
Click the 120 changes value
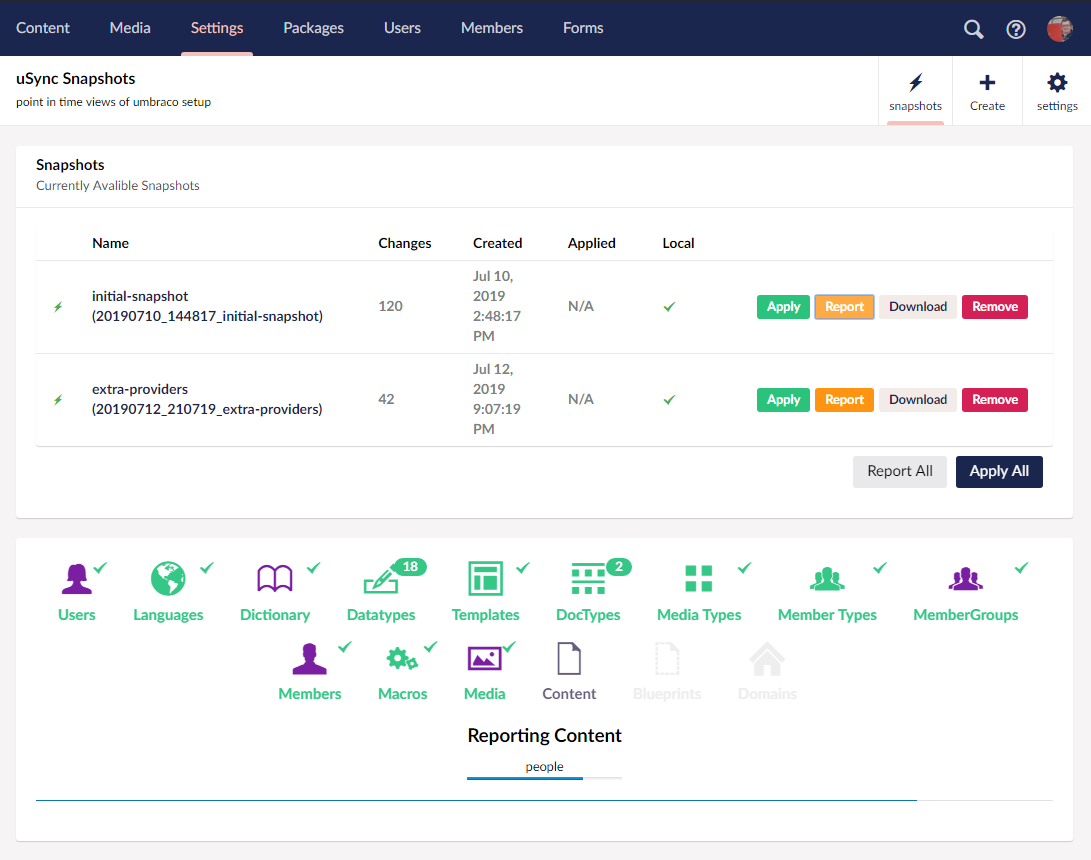[390, 307]
